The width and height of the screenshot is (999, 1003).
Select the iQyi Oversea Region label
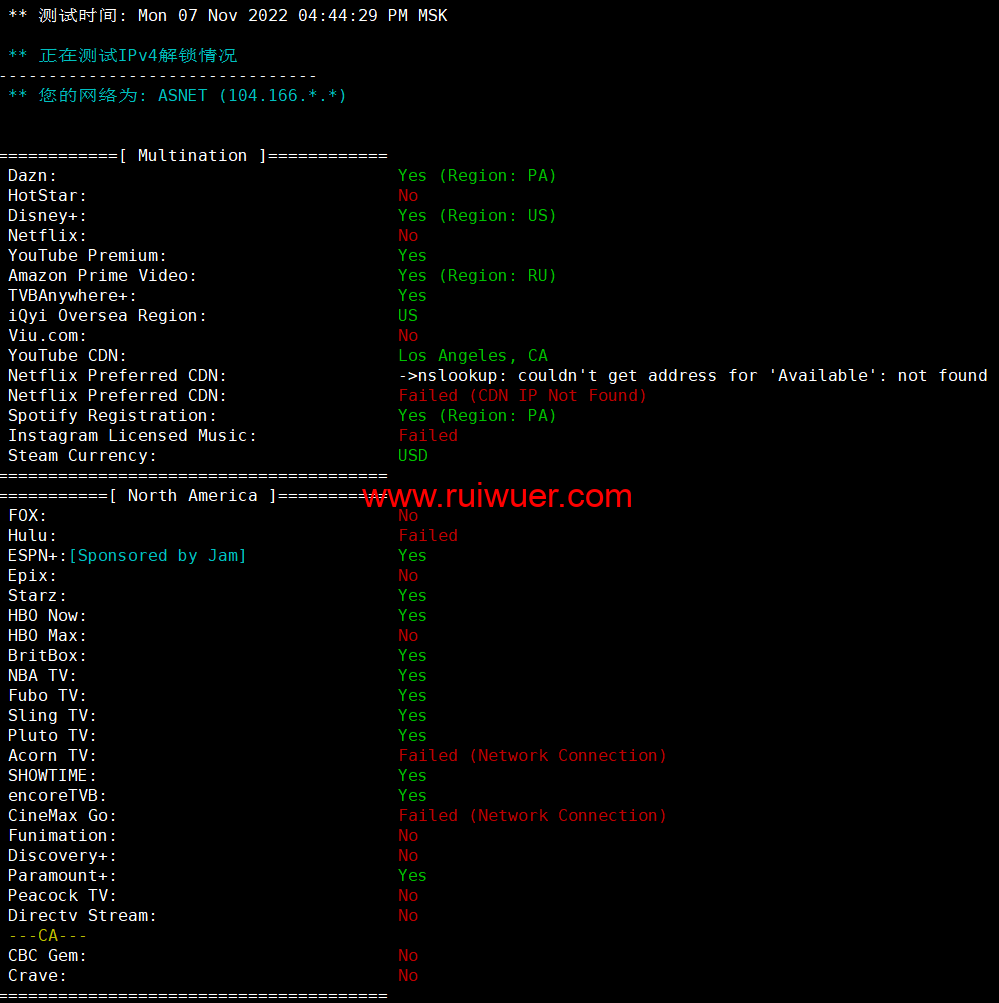pyautogui.click(x=107, y=316)
